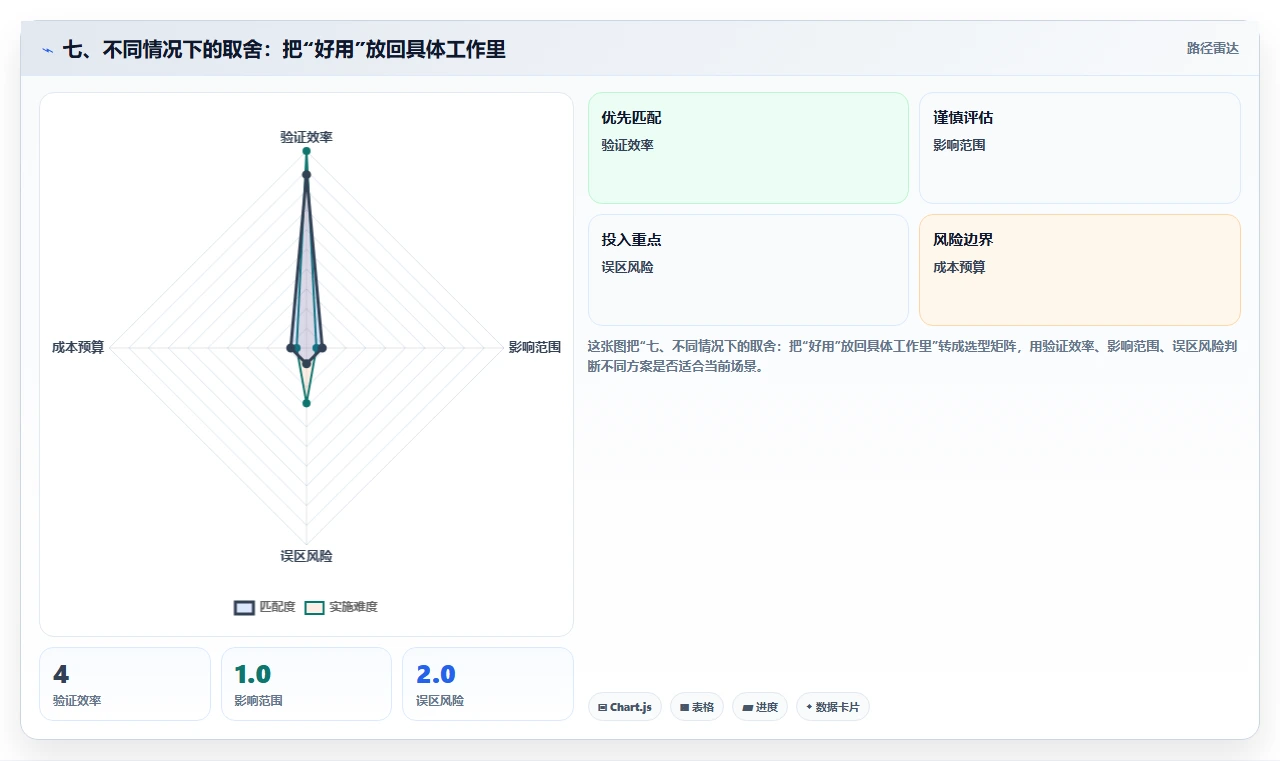1280x761 pixels.
Task: Click the Chart.js tag chip
Action: tap(625, 707)
